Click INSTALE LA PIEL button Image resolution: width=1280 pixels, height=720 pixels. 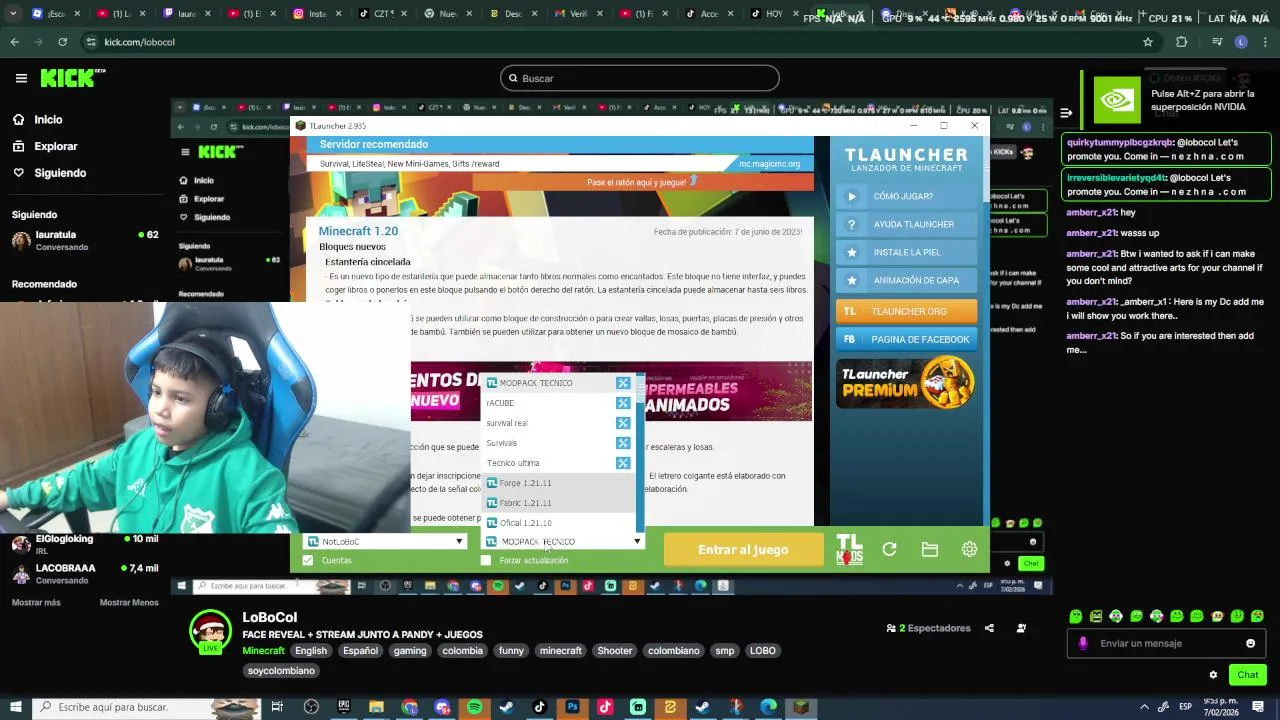point(906,252)
